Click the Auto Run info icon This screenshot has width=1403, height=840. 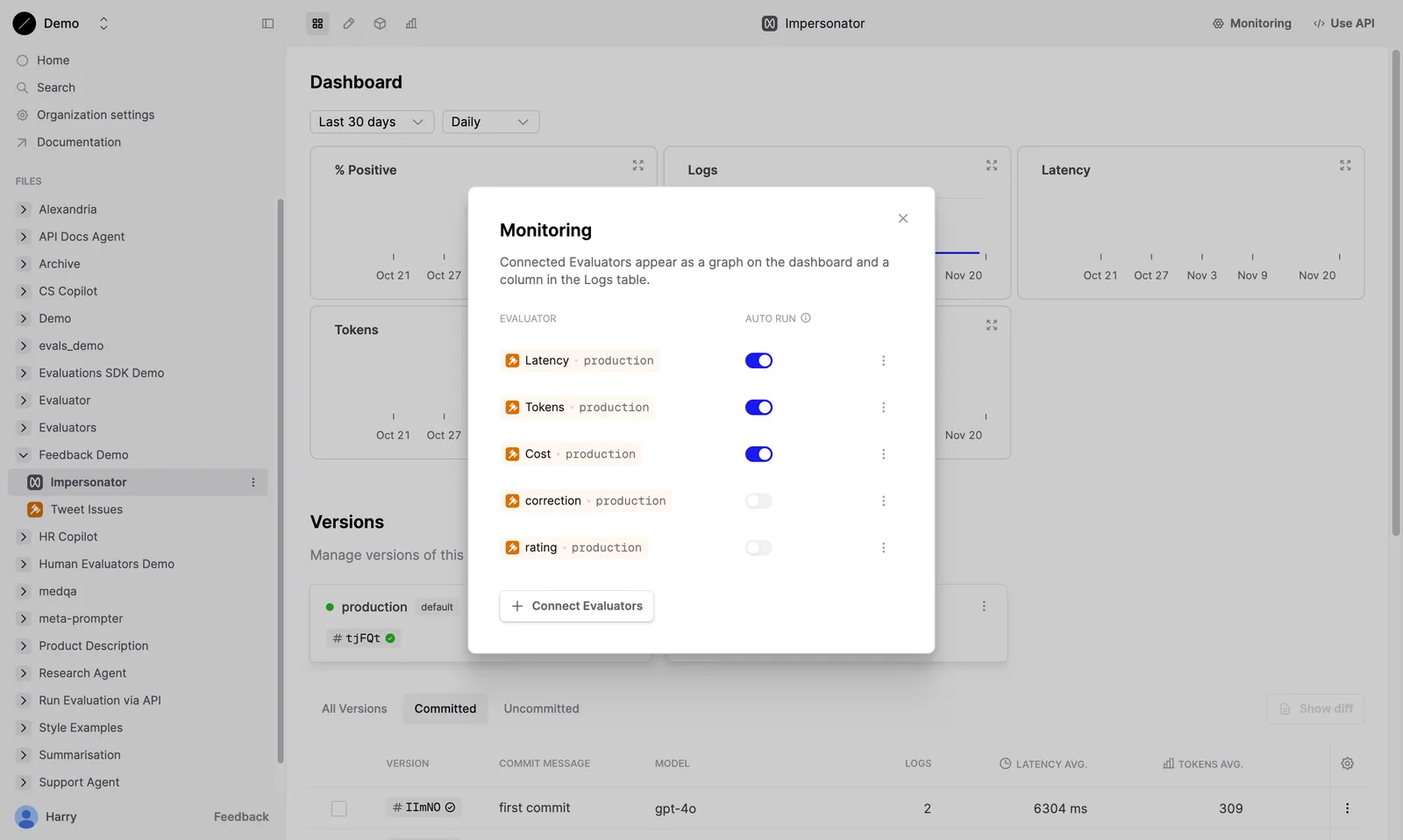click(x=806, y=318)
